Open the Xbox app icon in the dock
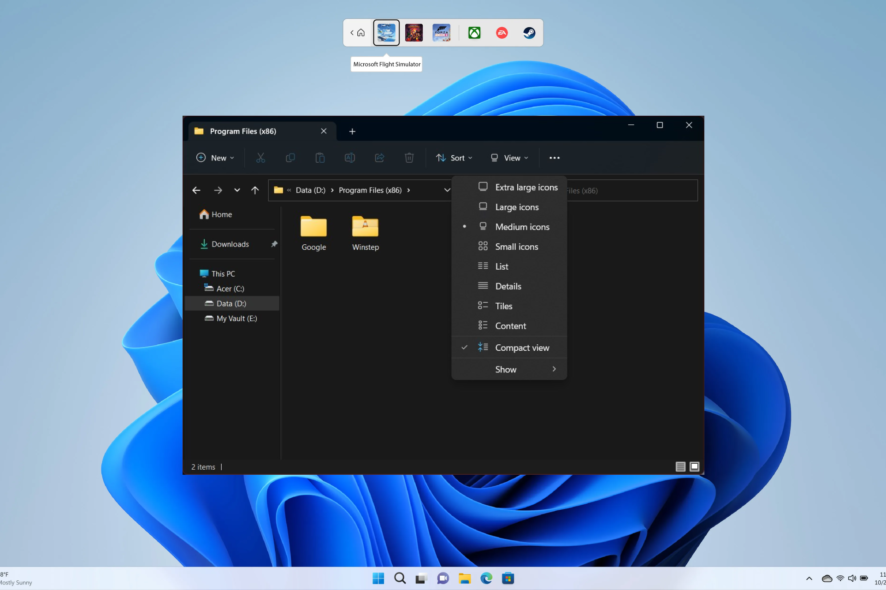This screenshot has height=590, width=886. point(474,31)
